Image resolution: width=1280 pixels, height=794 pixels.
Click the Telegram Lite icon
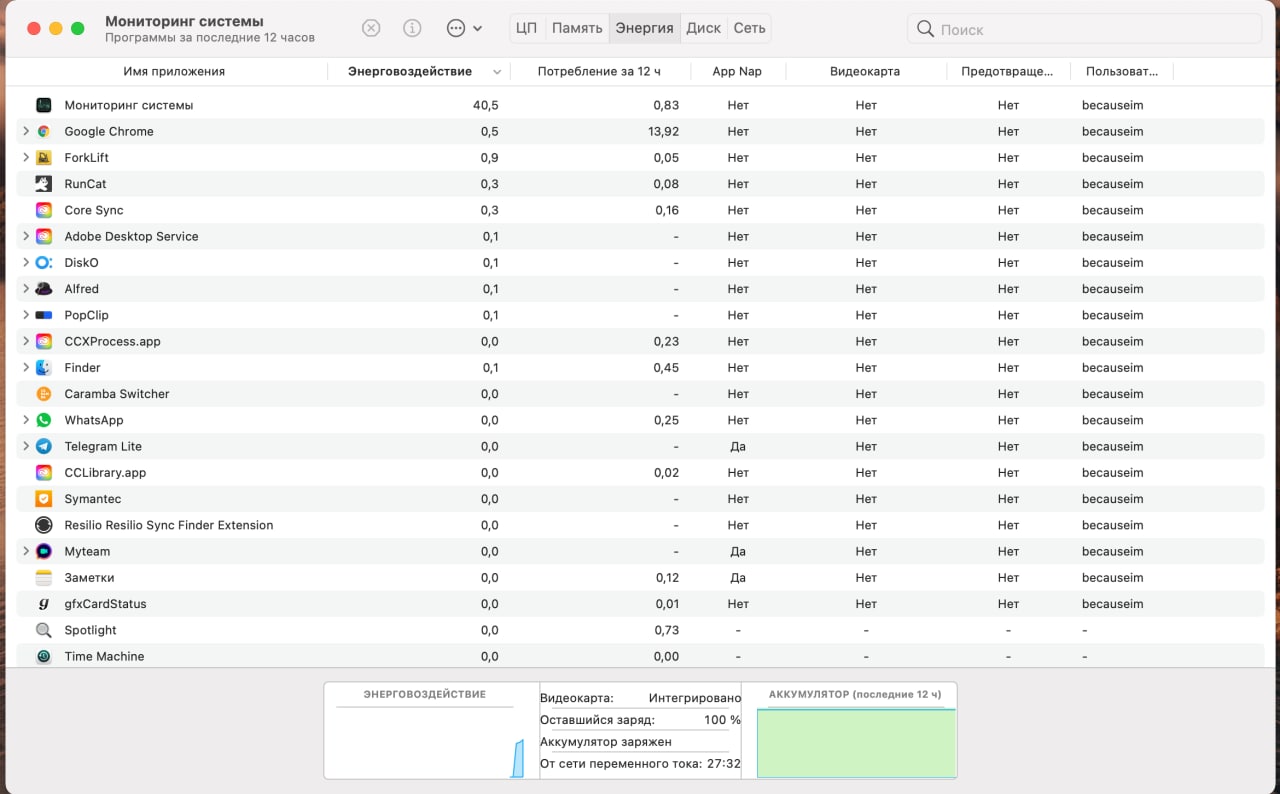click(43, 446)
